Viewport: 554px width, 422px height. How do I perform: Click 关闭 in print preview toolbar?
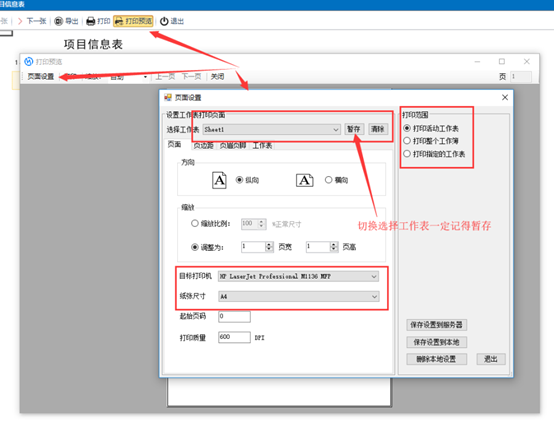tap(217, 76)
